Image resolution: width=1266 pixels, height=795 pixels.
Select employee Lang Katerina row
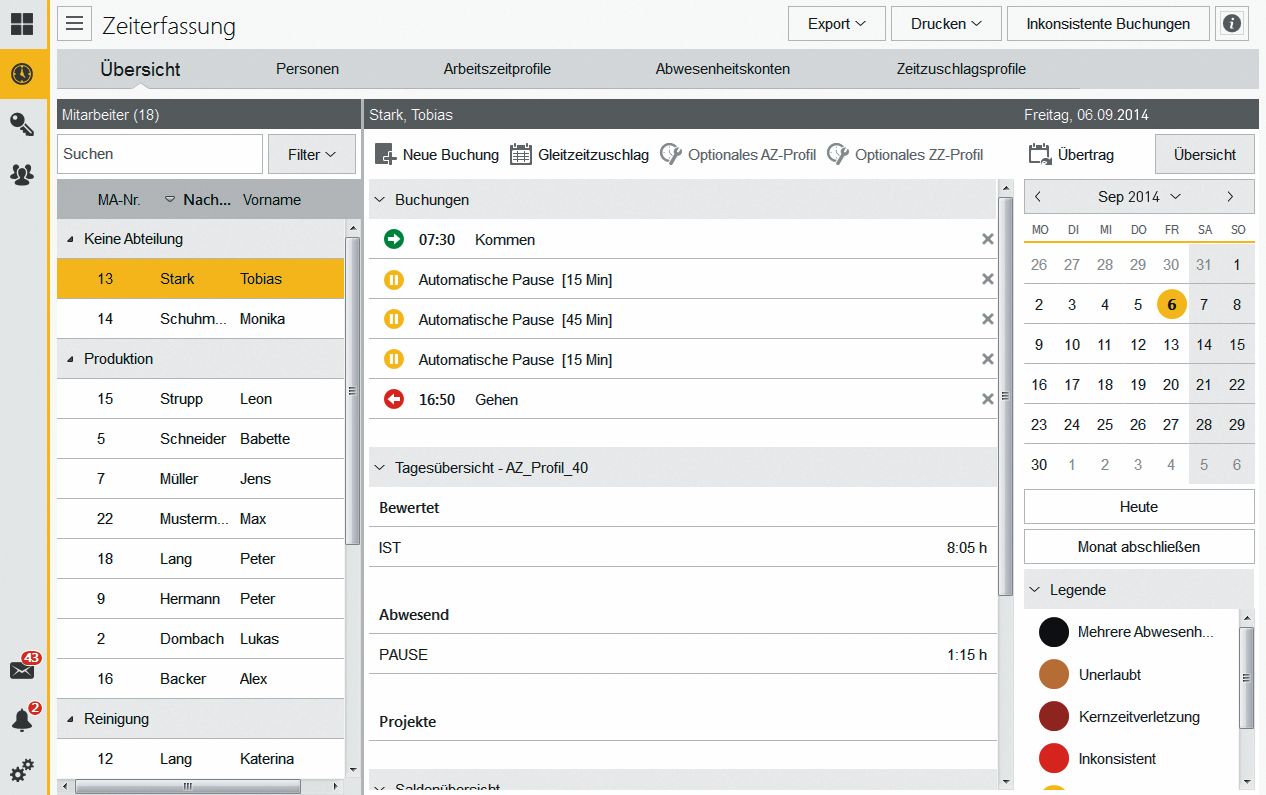(201, 759)
